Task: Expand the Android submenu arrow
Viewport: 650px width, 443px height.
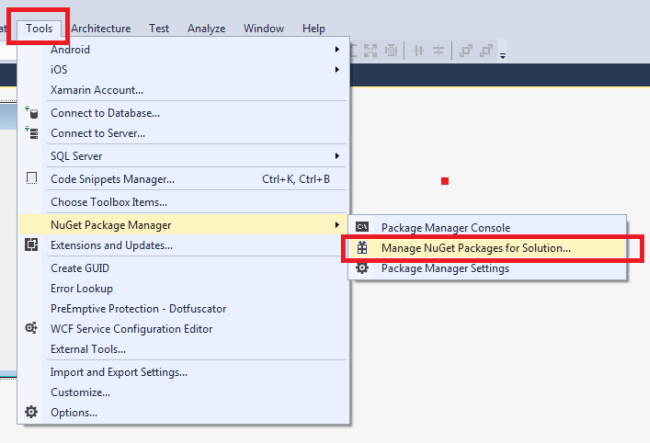Action: tap(337, 49)
